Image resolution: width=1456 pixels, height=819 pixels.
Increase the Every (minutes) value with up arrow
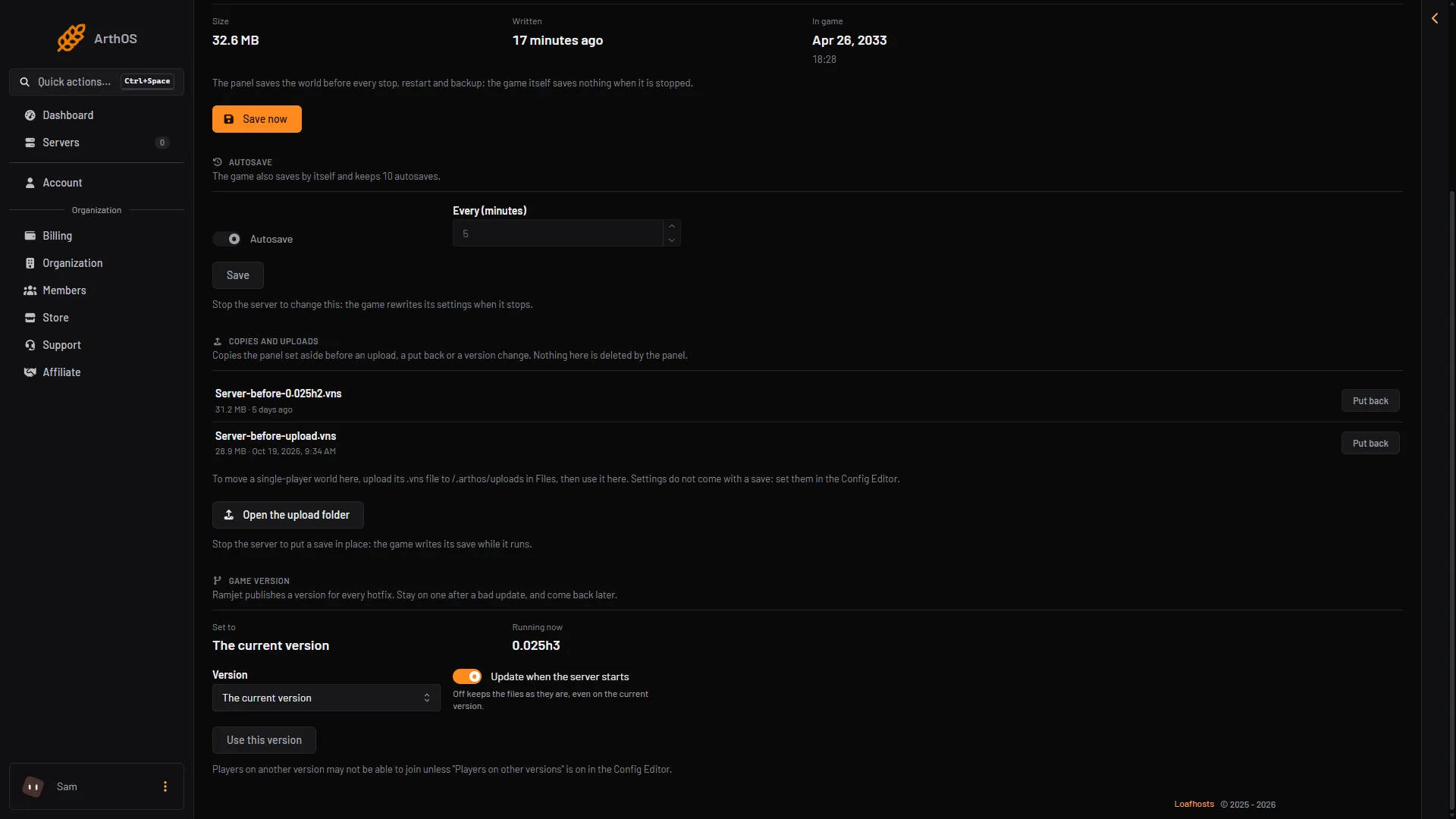pos(672,226)
